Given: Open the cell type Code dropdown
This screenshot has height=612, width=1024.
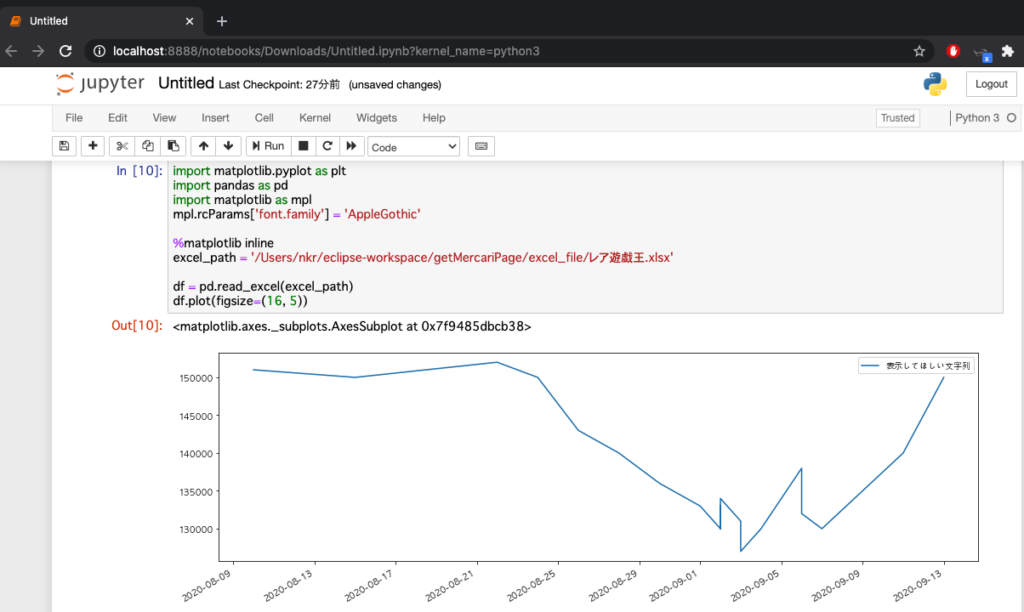Looking at the screenshot, I should [413, 147].
